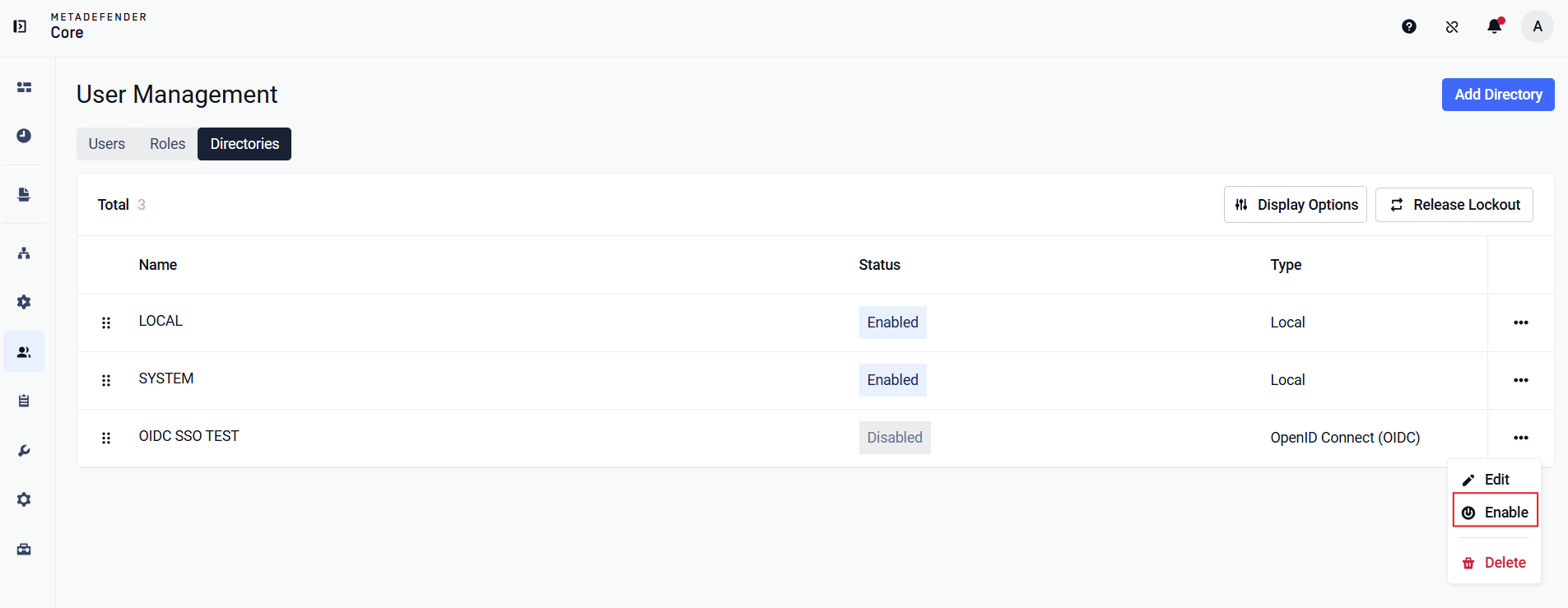1568x608 pixels.
Task: Open the dashboard icon in the sidebar
Action: click(24, 87)
